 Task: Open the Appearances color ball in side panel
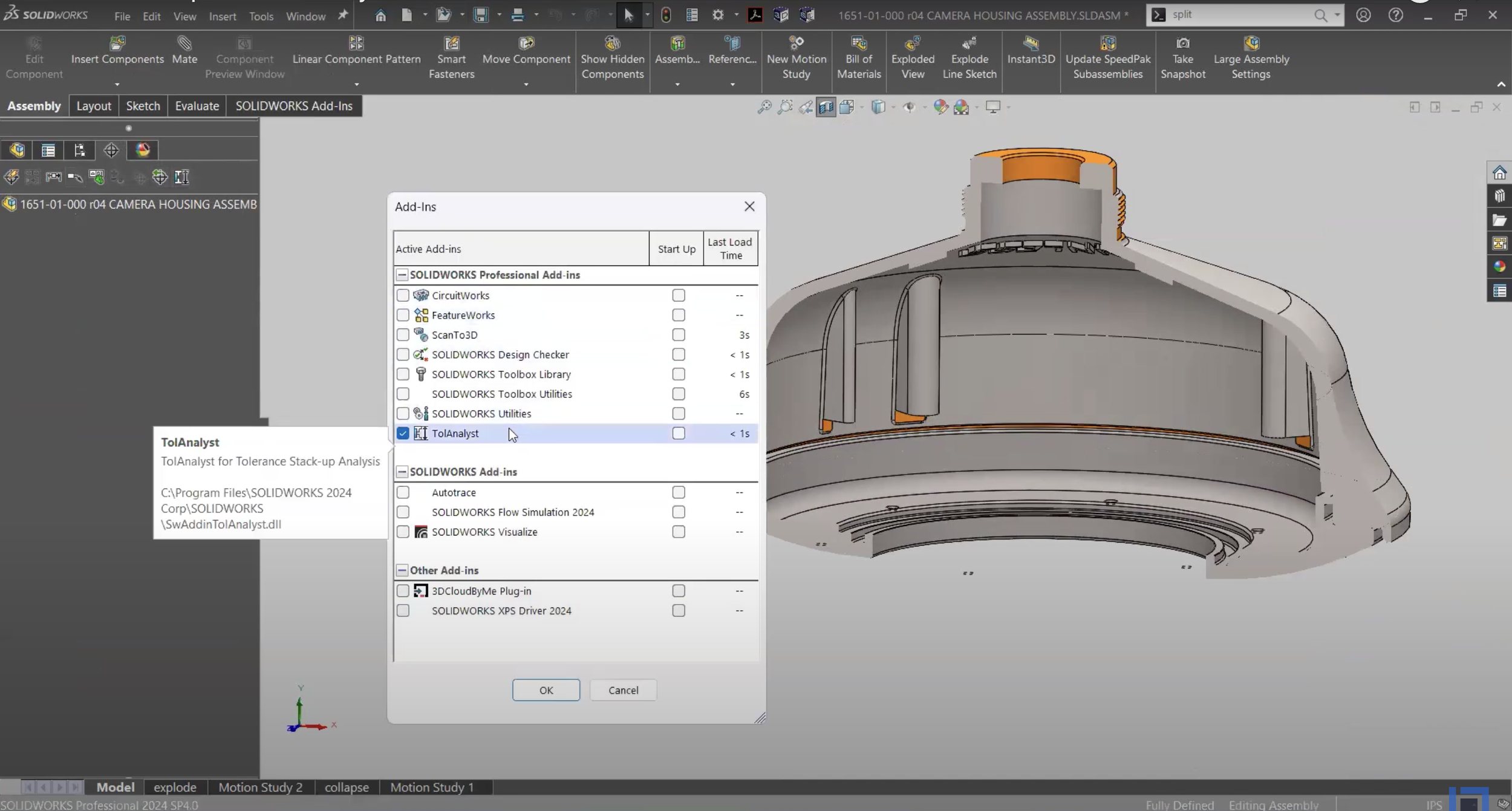click(x=1499, y=267)
